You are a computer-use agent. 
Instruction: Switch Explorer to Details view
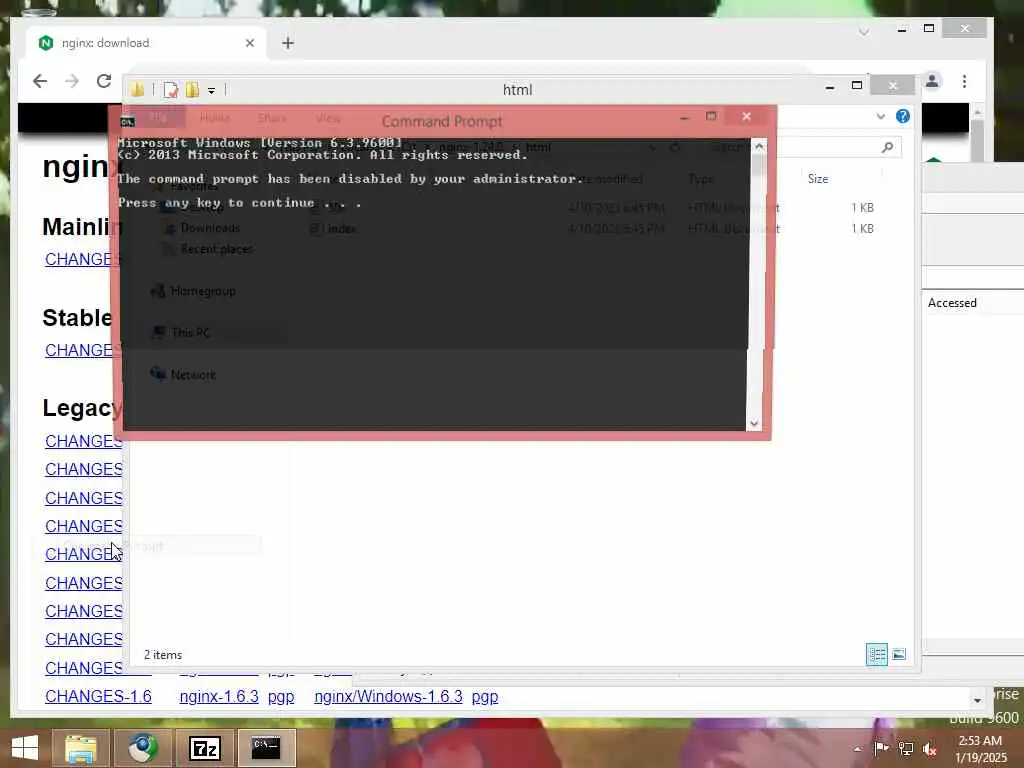click(876, 654)
